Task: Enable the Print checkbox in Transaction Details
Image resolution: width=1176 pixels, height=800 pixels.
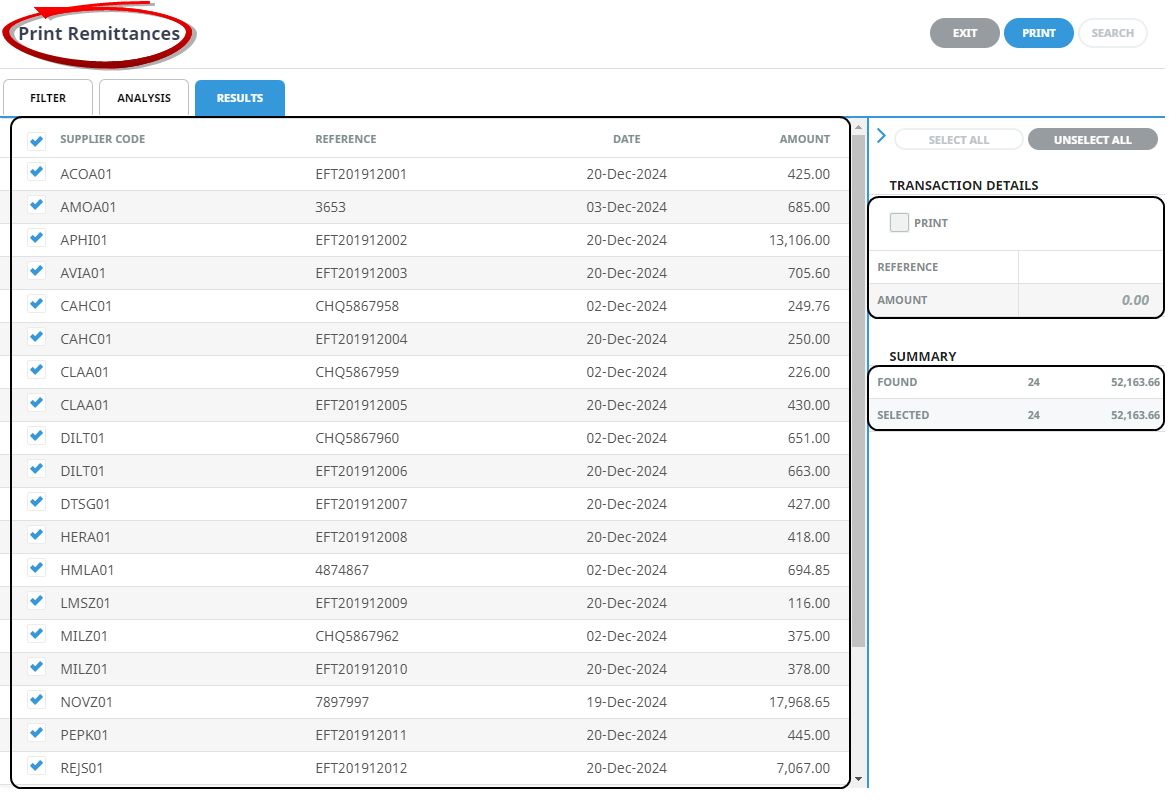Action: [899, 223]
